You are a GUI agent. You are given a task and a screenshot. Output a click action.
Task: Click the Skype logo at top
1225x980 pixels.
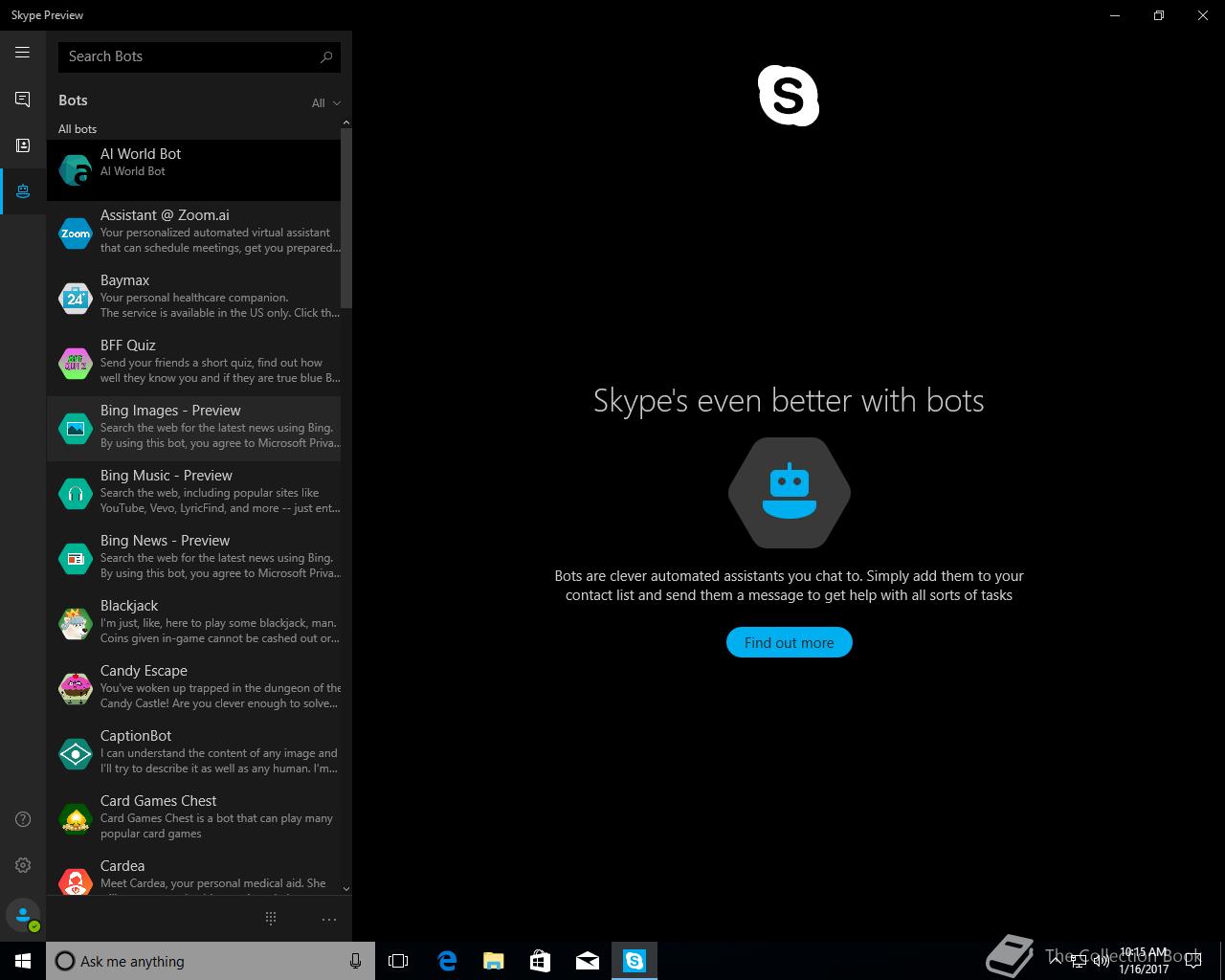point(789,96)
